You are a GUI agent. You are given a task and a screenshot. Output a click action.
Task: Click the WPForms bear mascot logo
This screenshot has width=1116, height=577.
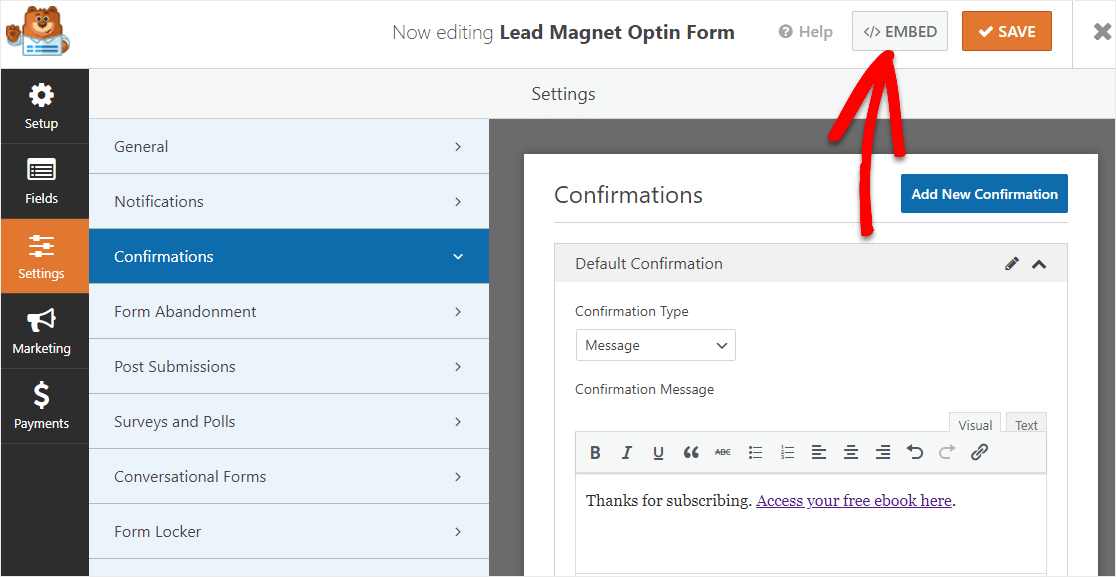[37, 32]
